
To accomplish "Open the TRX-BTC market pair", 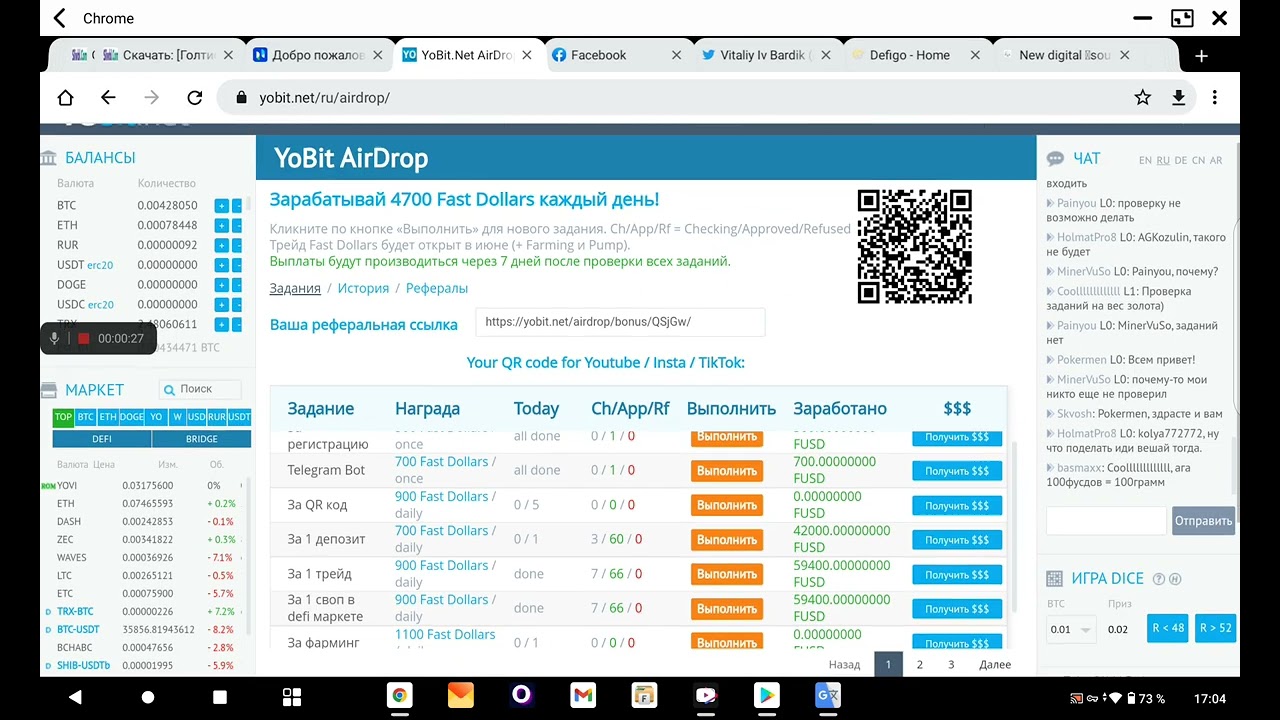I will tap(75, 612).
